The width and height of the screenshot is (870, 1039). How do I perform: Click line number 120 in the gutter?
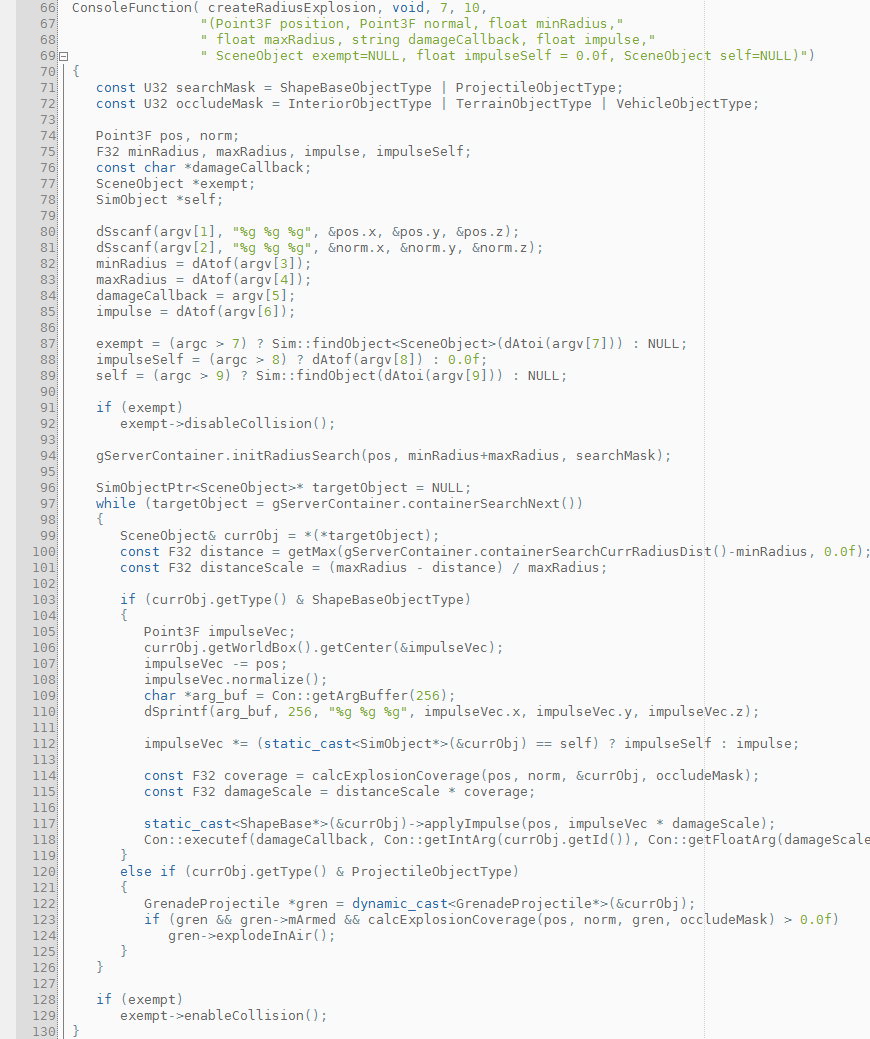point(44,872)
